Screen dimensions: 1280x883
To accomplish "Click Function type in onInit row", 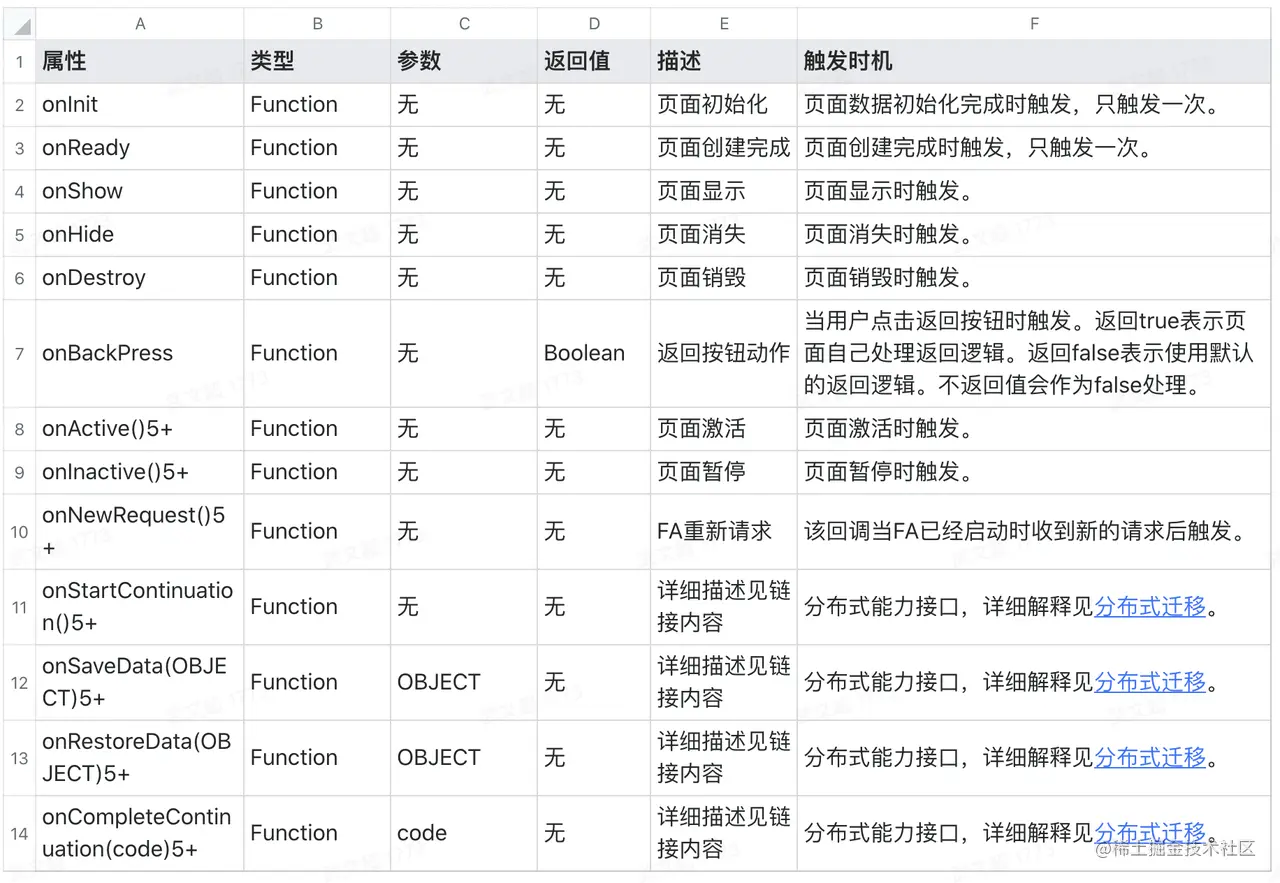I will click(x=317, y=105).
